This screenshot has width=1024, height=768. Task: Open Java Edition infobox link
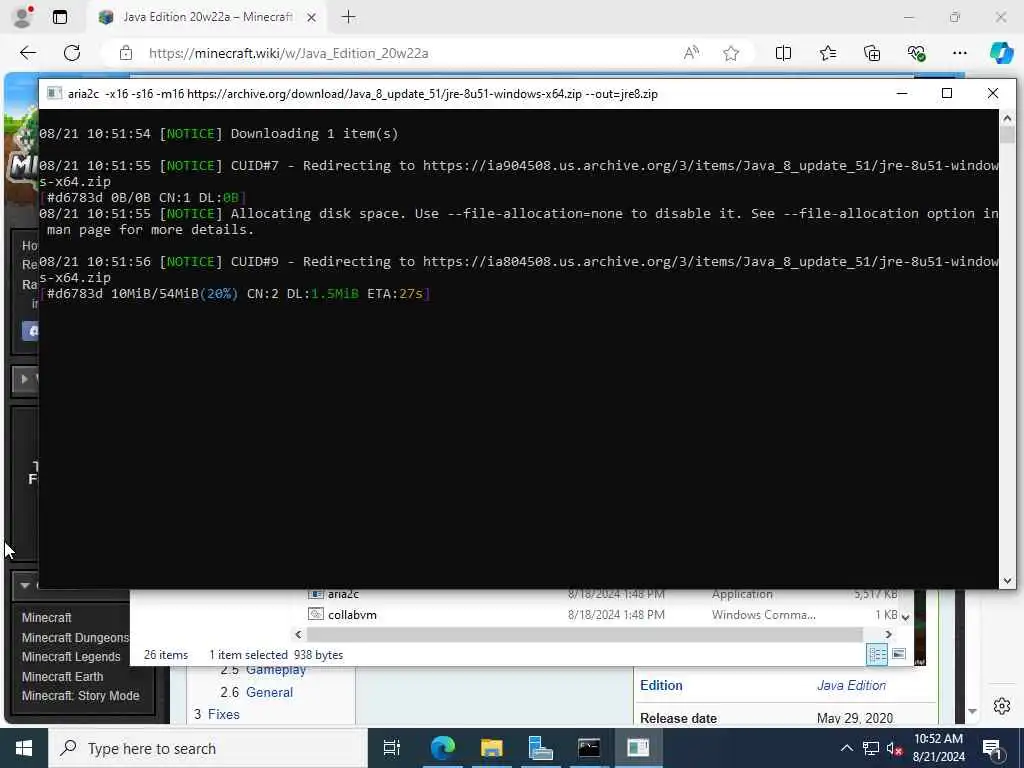tap(851, 685)
